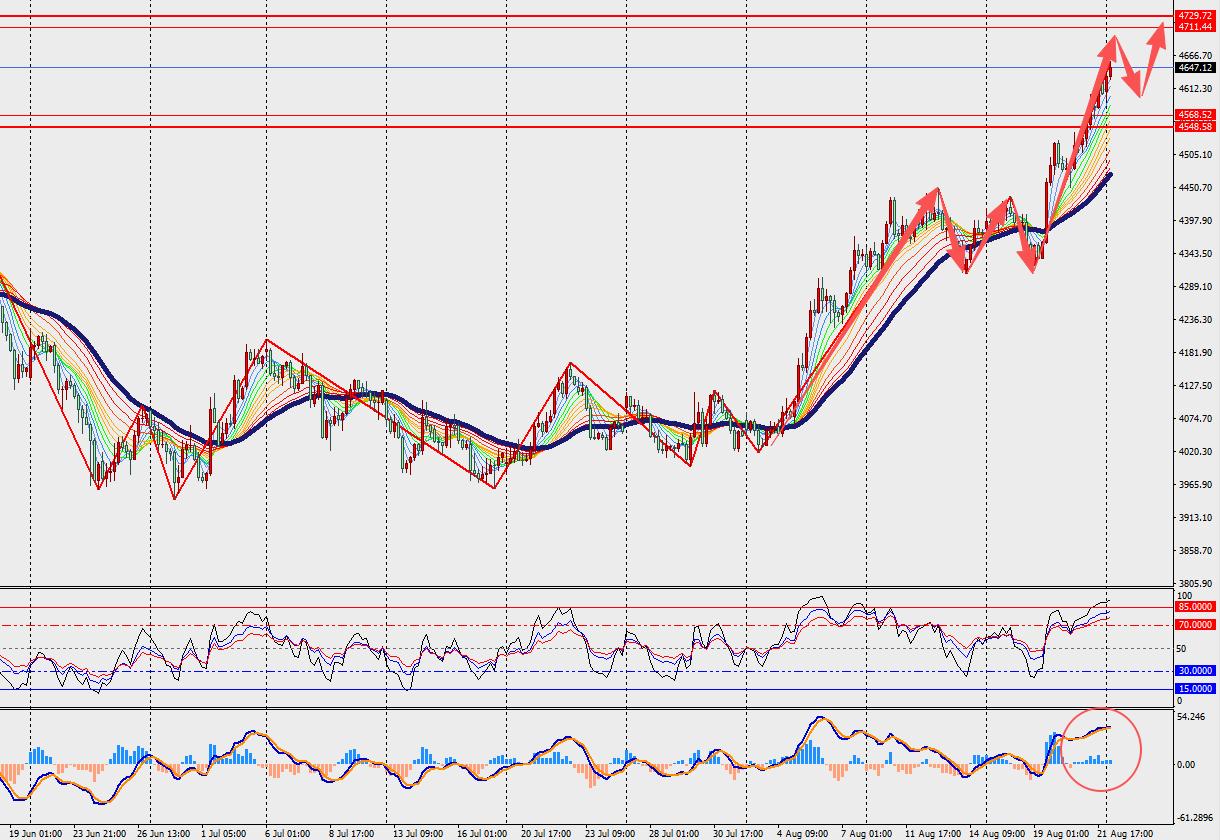Select the 3965.90 price scale value
The height and width of the screenshot is (840, 1221).
pyautogui.click(x=1196, y=484)
